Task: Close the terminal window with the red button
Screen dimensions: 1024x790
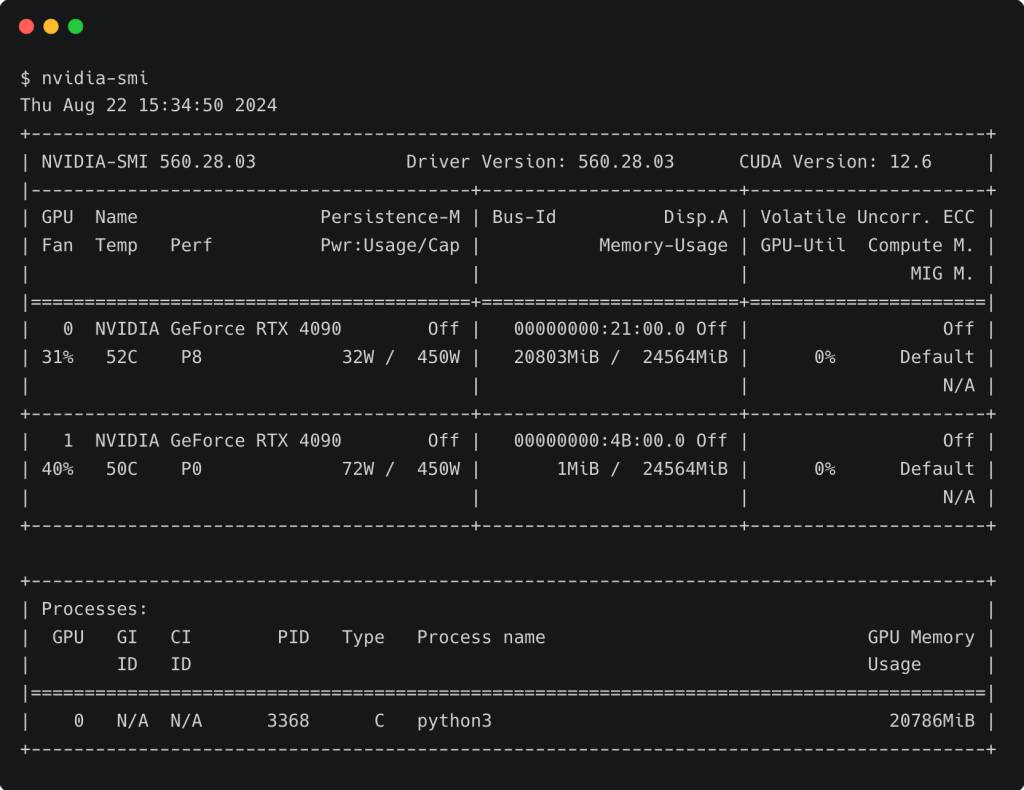Action: tap(27, 26)
